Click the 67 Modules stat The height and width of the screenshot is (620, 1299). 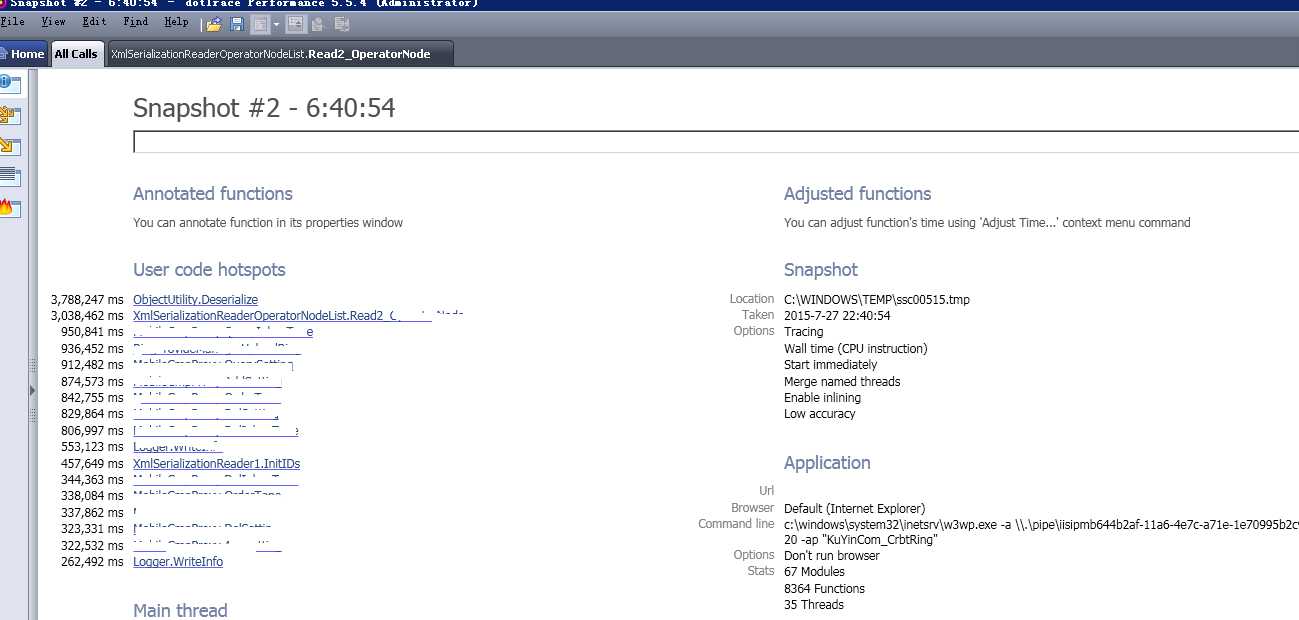(x=814, y=572)
